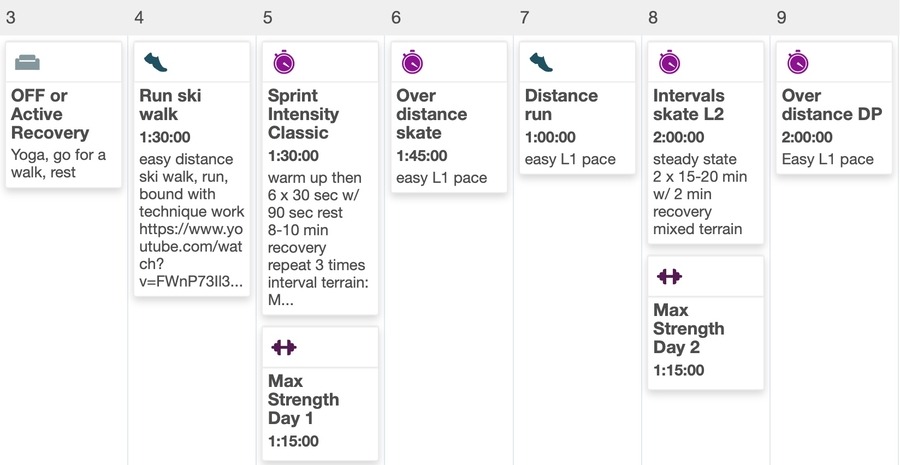Click the bed icon on OFF day
This screenshot has width=900, height=465.
pos(28,63)
